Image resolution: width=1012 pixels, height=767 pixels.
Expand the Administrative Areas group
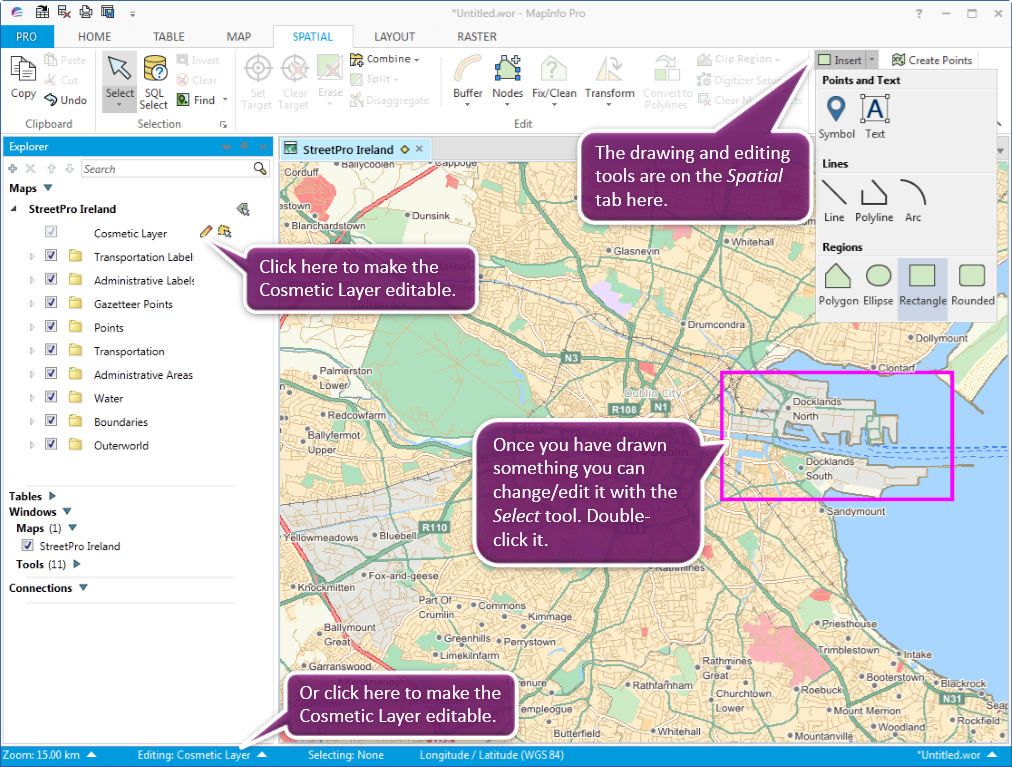32,374
